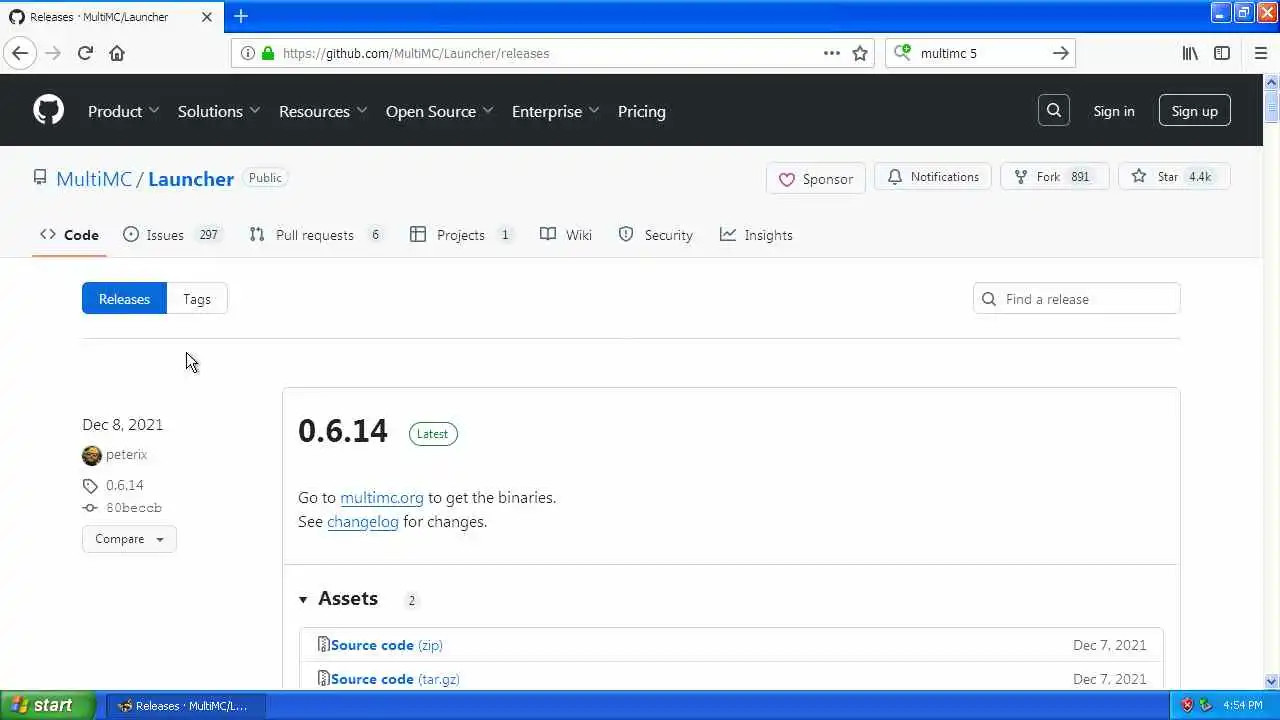Image resolution: width=1280 pixels, height=720 pixels.
Task: Open the Firefox hamburger menu
Action: 1260,53
